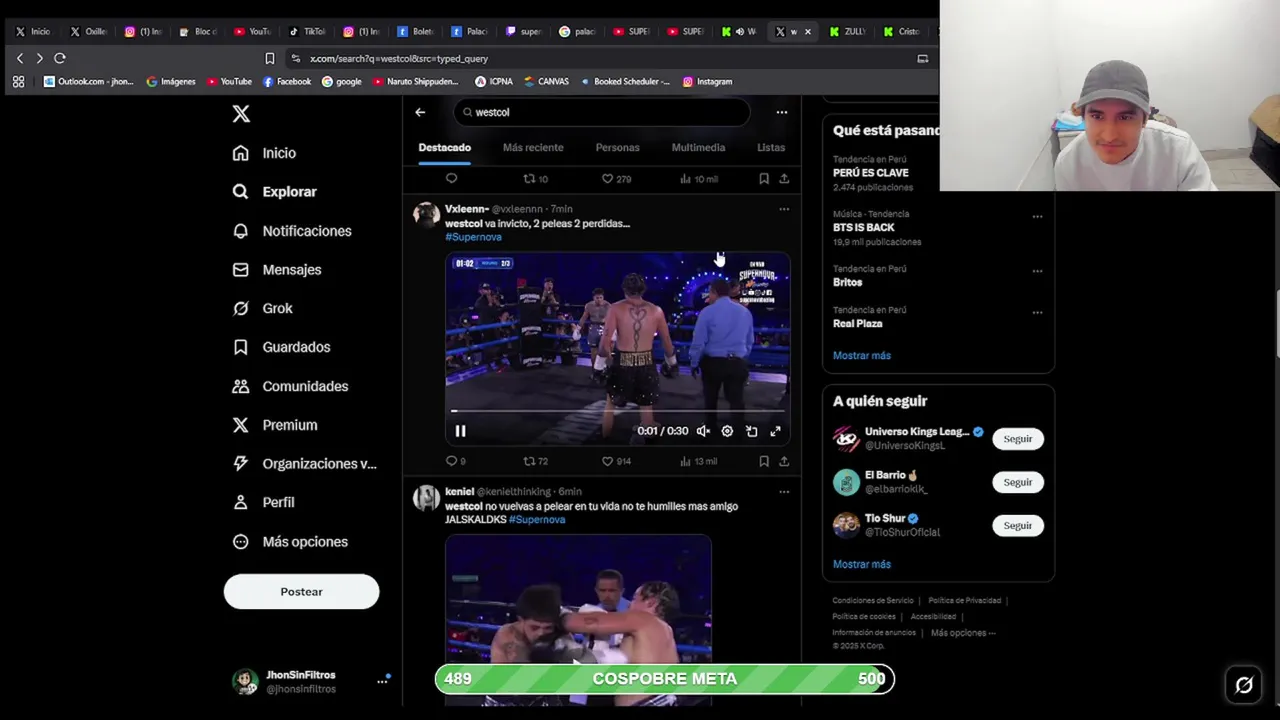Toggle picture-in-picture on the video
This screenshot has width=1280, height=720.
coord(751,431)
